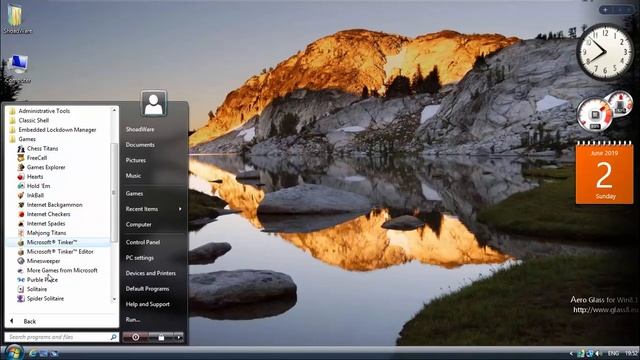The width and height of the screenshot is (640, 360).
Task: Expand the Recent Items submenu arrow
Action: (x=180, y=209)
